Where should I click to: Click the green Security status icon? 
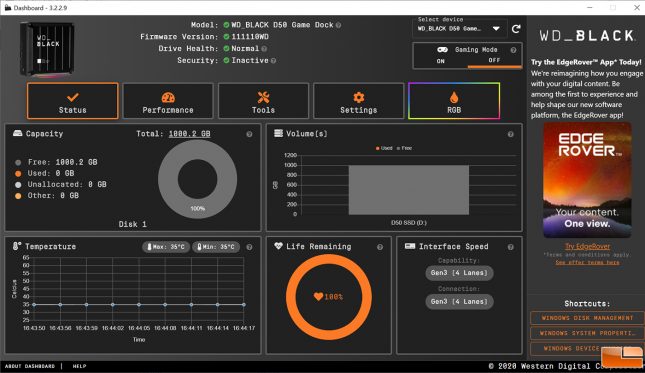226,60
